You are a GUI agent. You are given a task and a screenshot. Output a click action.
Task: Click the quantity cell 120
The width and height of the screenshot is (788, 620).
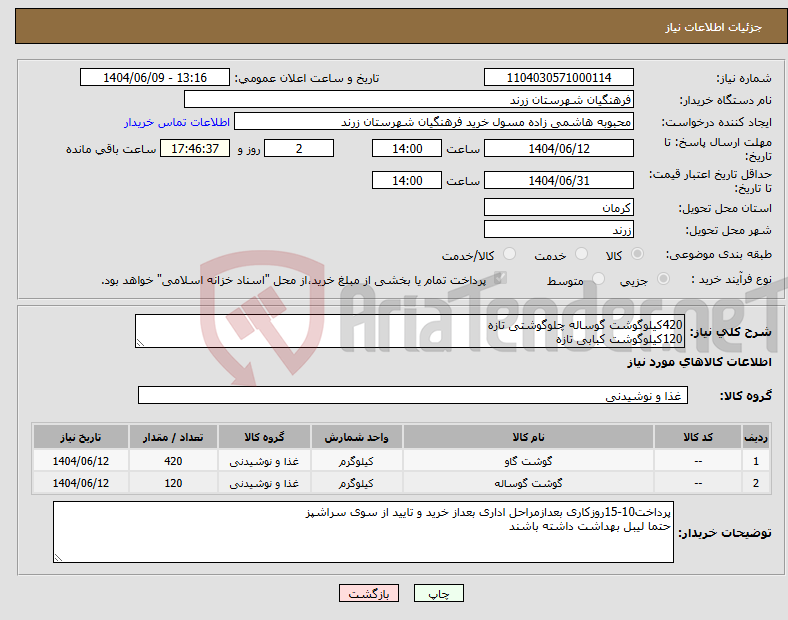173,483
